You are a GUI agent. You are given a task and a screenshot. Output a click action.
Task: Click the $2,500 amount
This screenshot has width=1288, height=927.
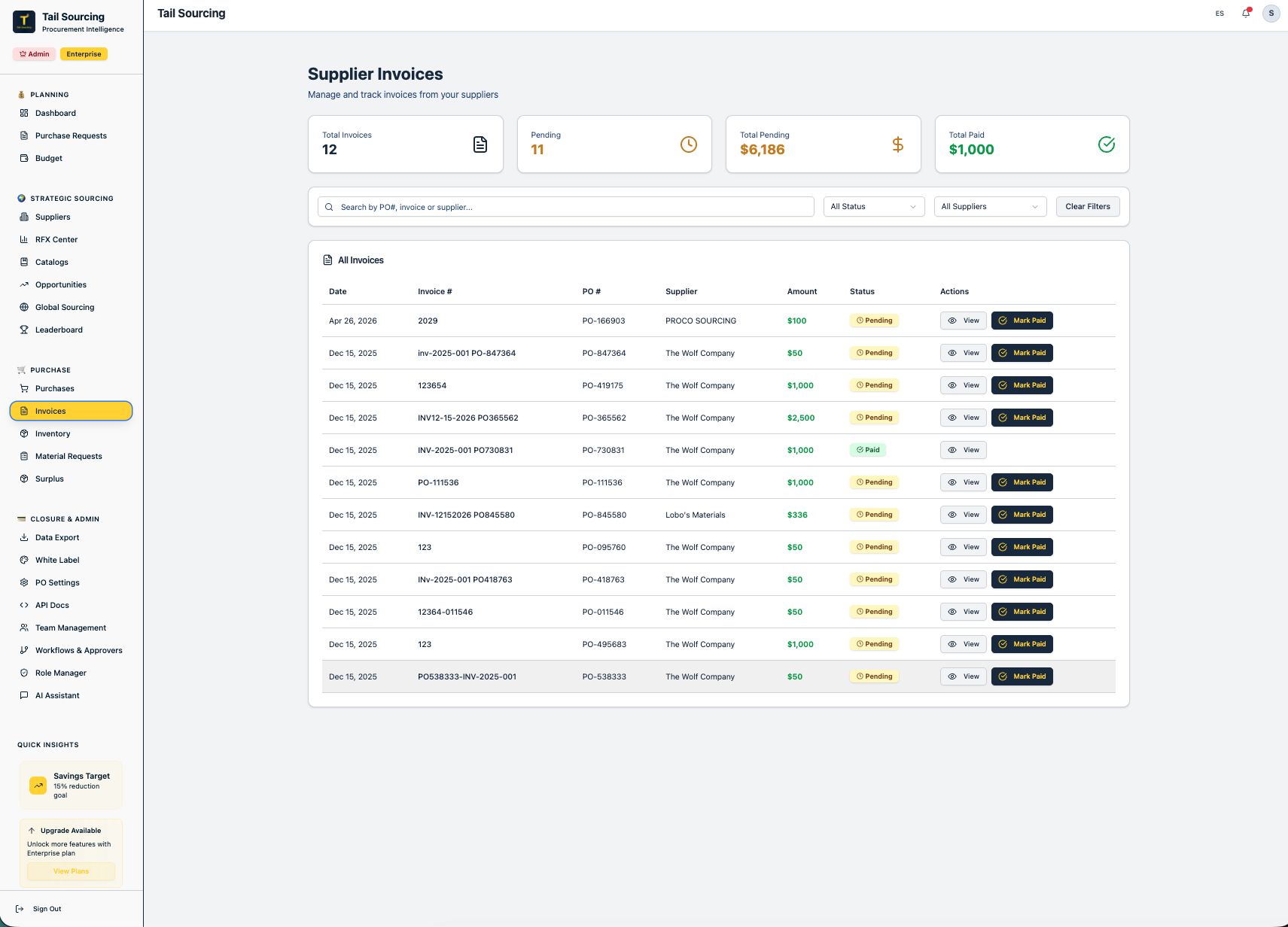tap(801, 418)
